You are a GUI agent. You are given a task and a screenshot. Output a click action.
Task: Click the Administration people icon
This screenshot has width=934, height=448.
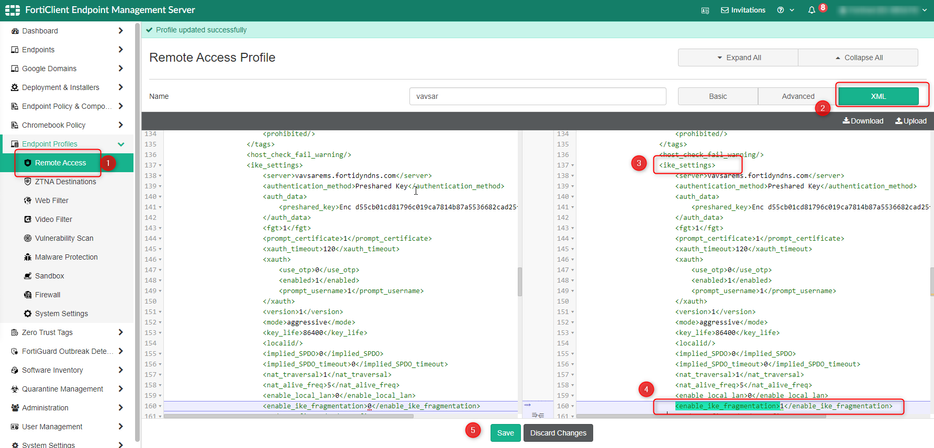(x=15, y=408)
